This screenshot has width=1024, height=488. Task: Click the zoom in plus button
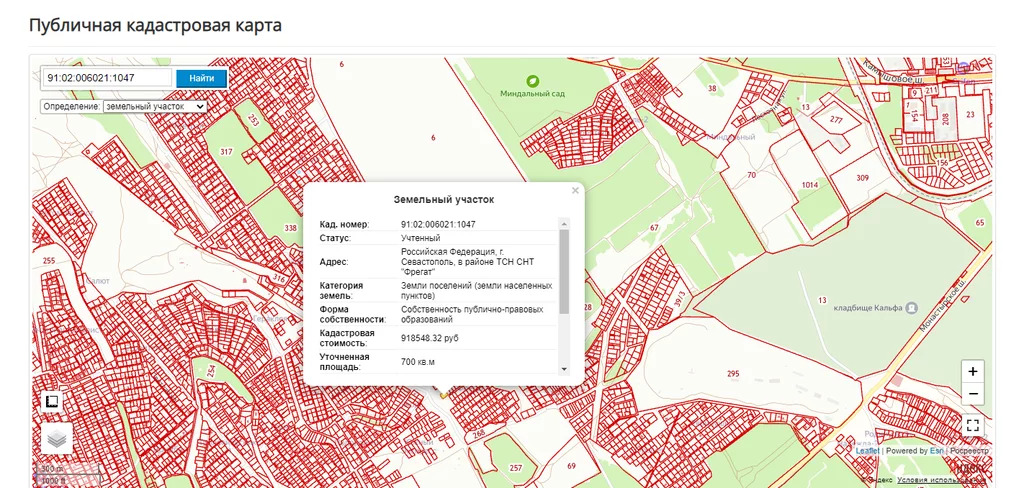coord(973,370)
